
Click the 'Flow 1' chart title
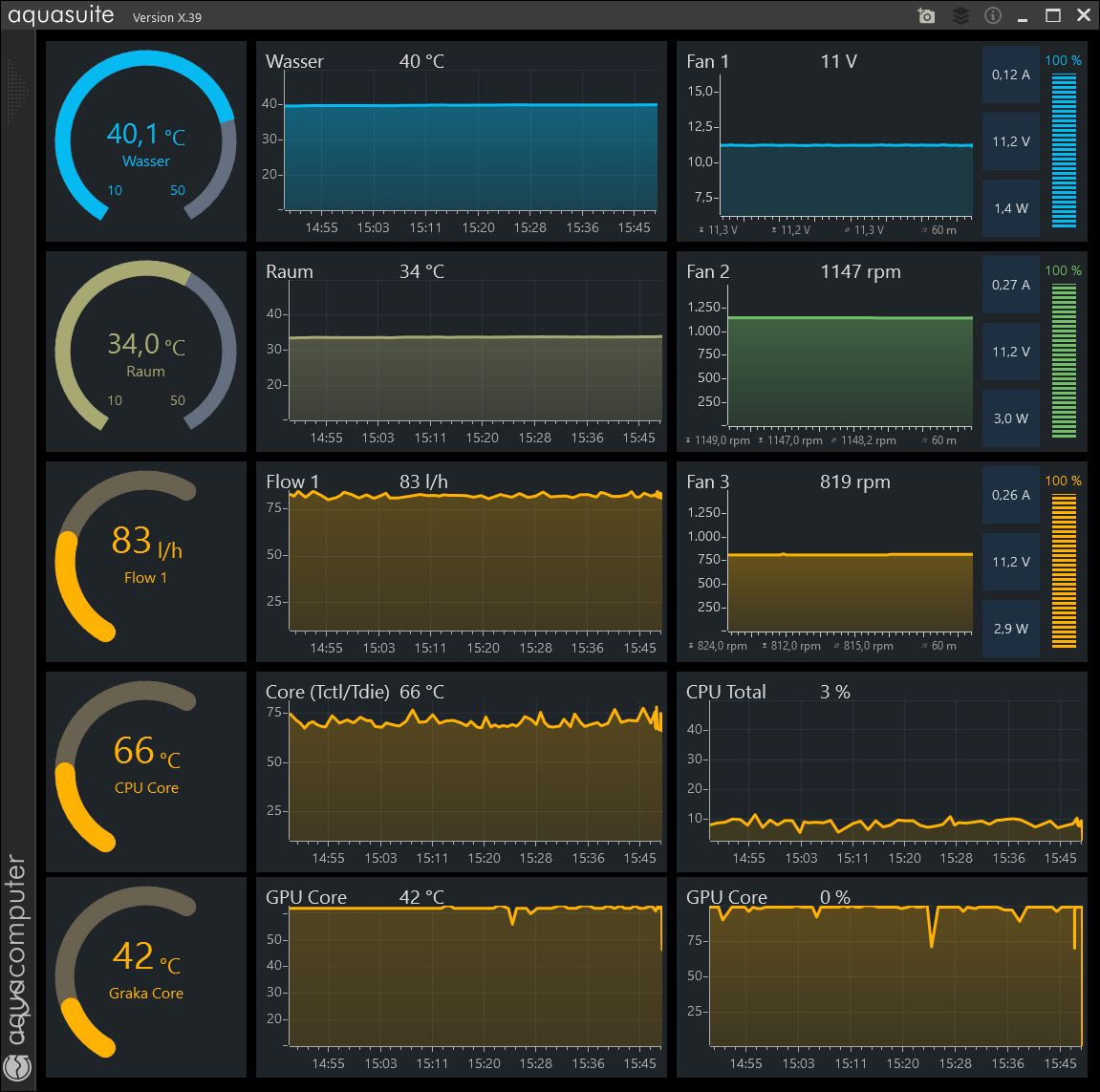tap(291, 482)
